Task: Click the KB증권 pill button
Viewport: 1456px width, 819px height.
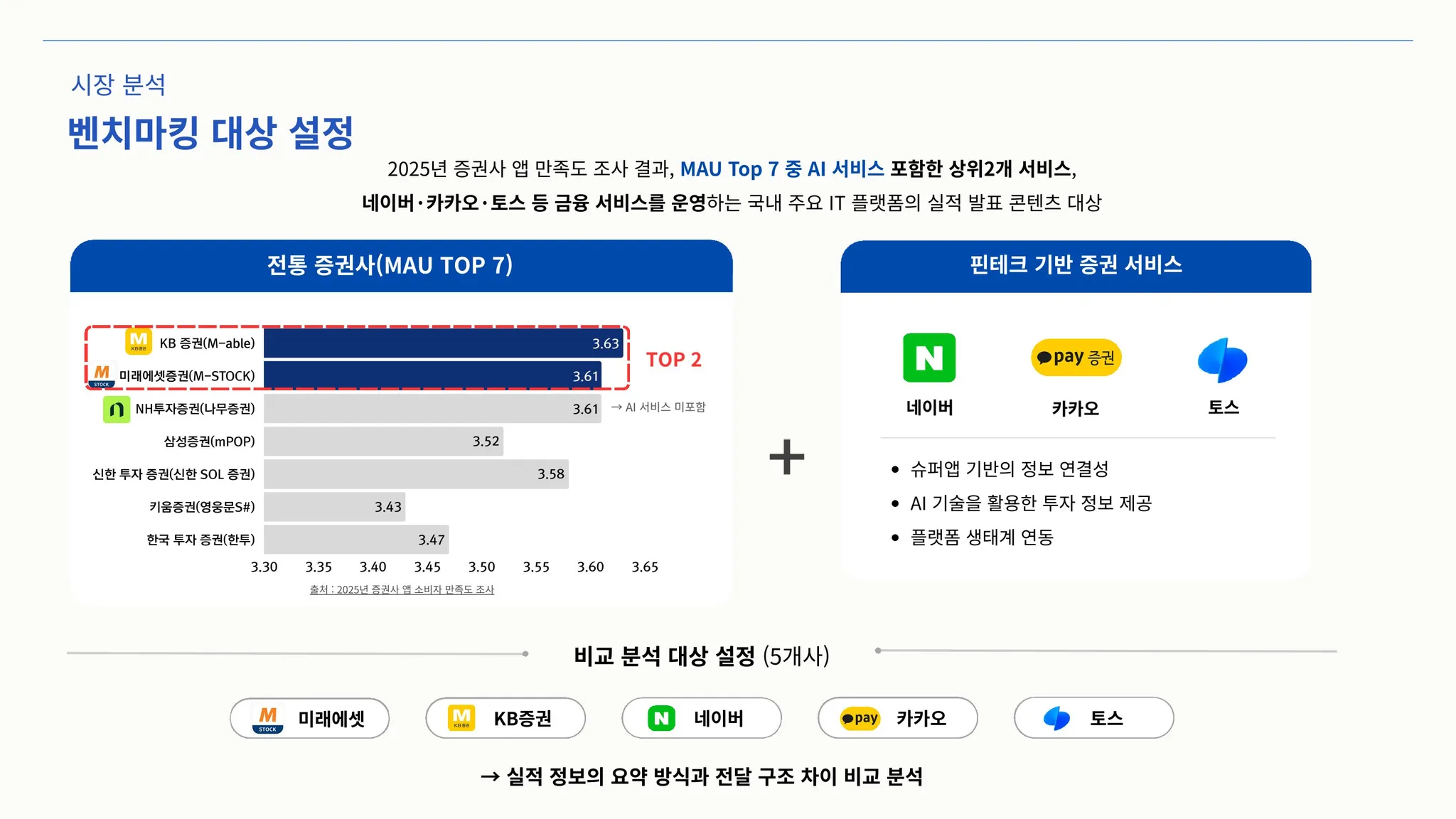Action: click(505, 718)
